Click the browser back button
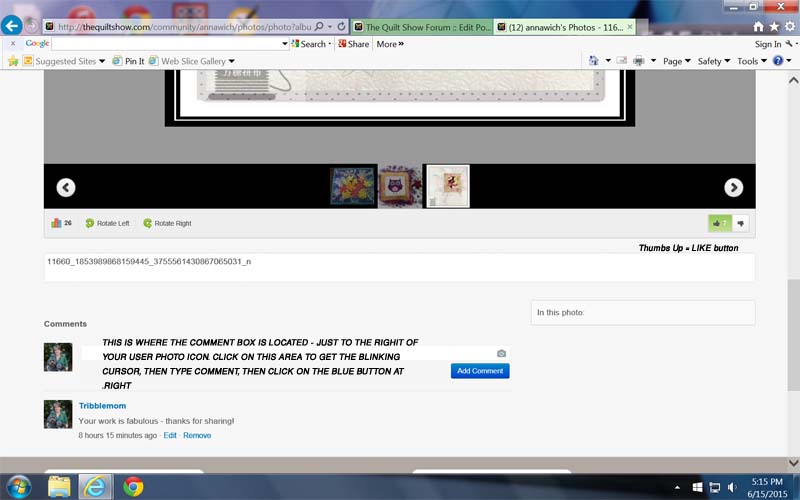 click(x=13, y=25)
